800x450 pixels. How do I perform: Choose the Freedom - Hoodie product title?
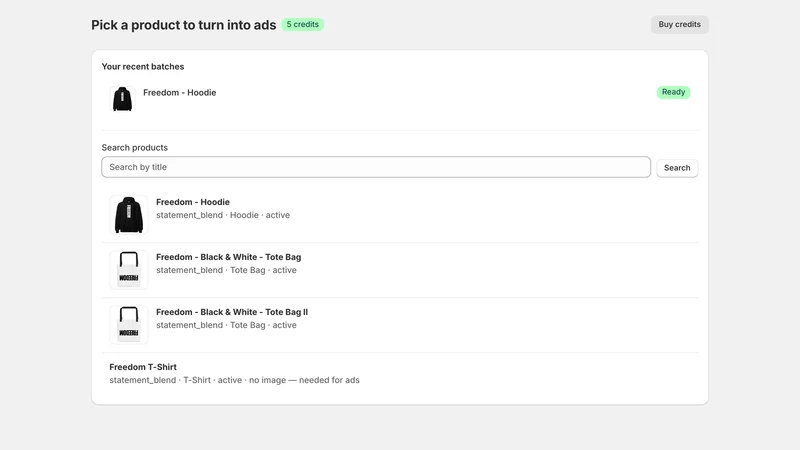(193, 202)
